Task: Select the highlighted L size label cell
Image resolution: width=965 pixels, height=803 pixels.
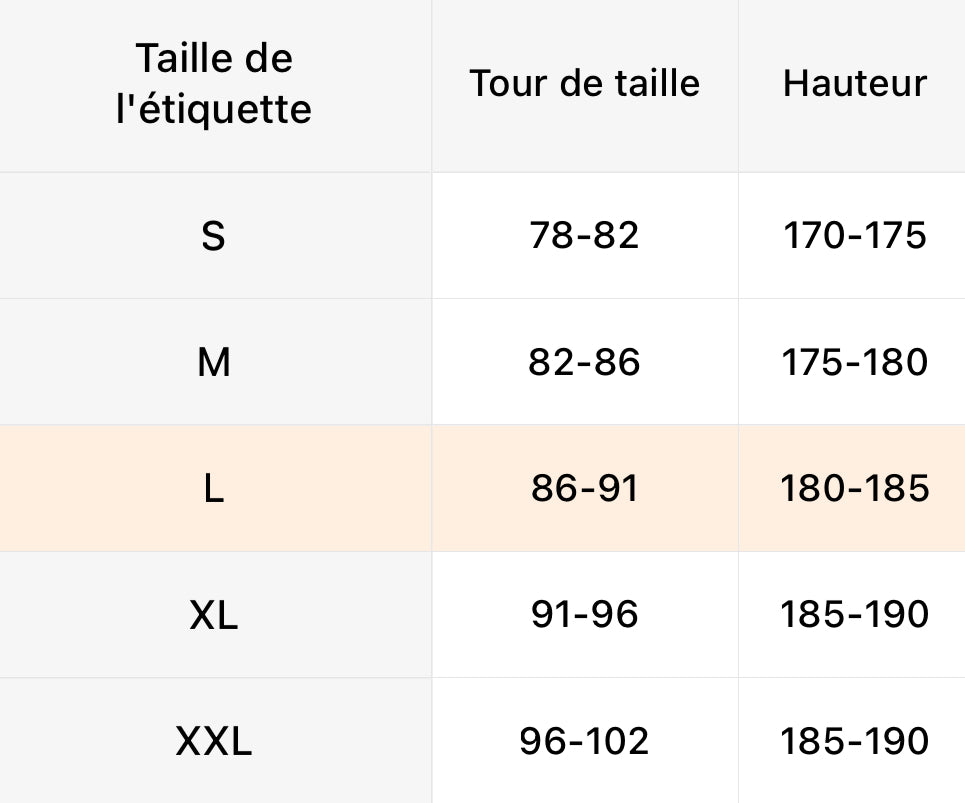Action: pos(214,489)
